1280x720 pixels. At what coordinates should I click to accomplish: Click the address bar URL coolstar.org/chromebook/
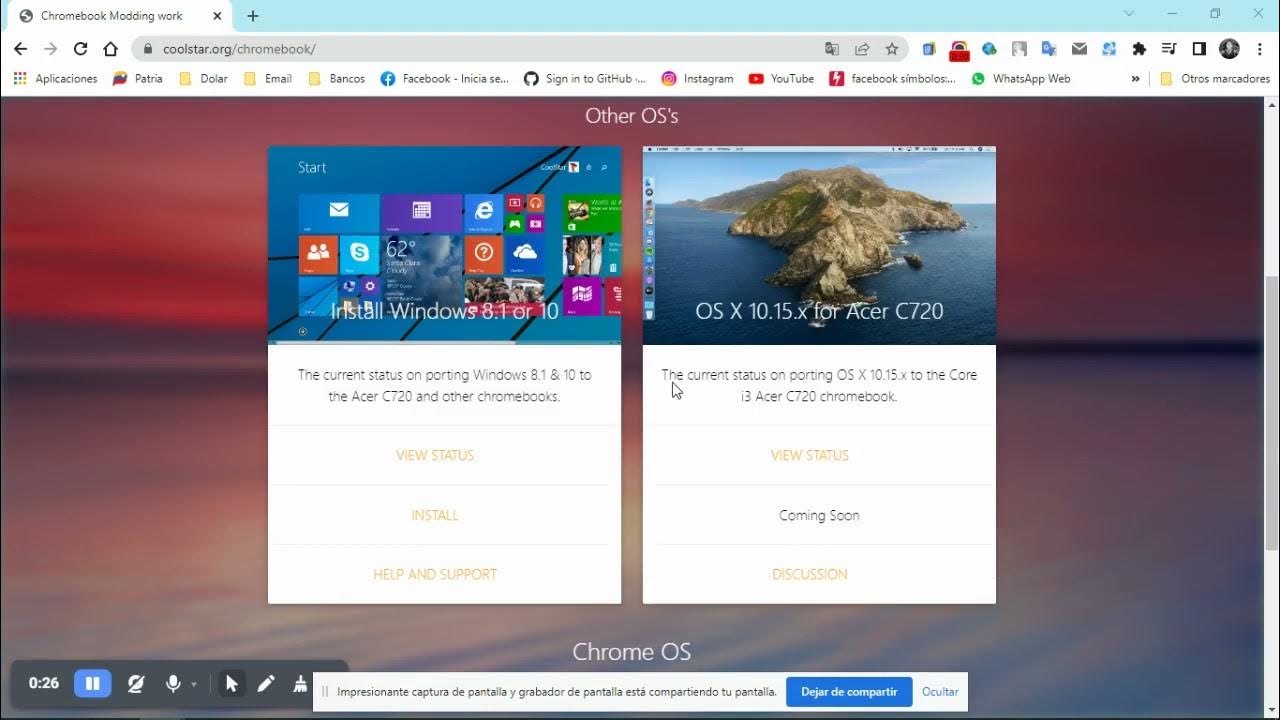coord(239,48)
